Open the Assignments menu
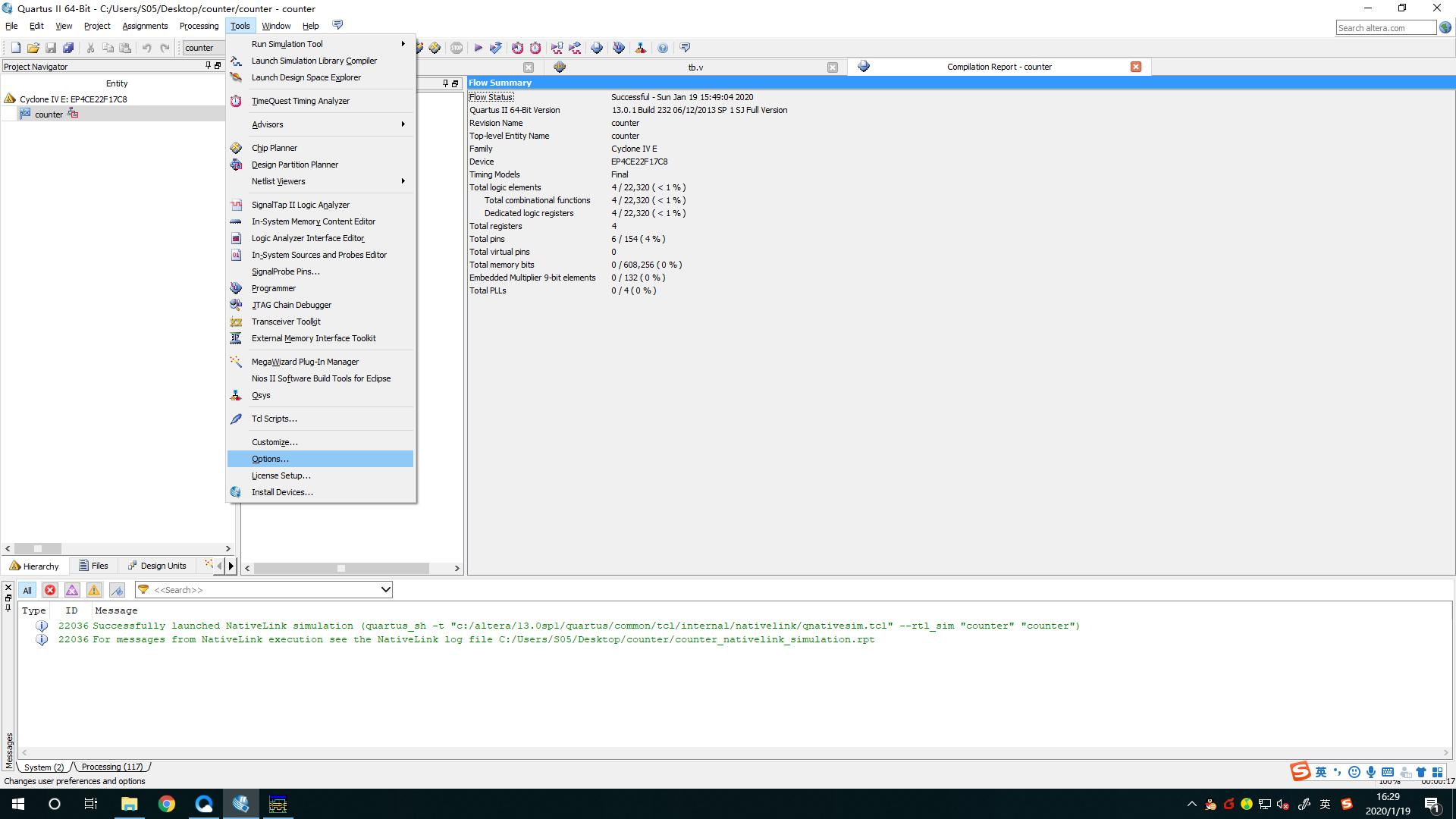This screenshot has height=819, width=1456. (x=145, y=26)
